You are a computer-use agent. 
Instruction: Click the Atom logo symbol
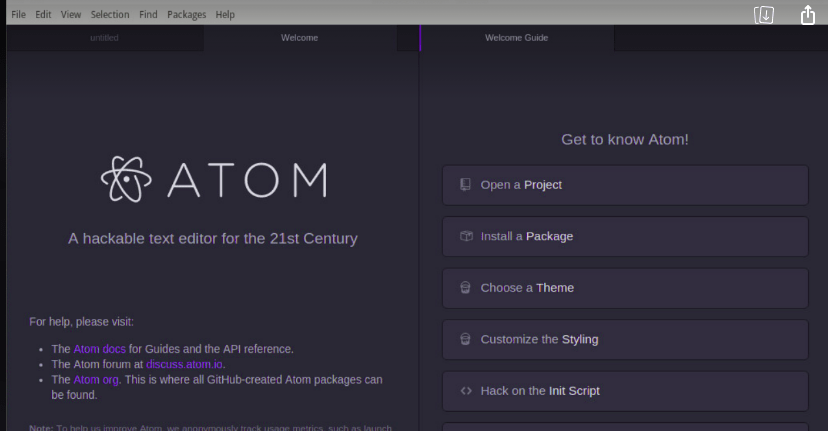[x=126, y=180]
